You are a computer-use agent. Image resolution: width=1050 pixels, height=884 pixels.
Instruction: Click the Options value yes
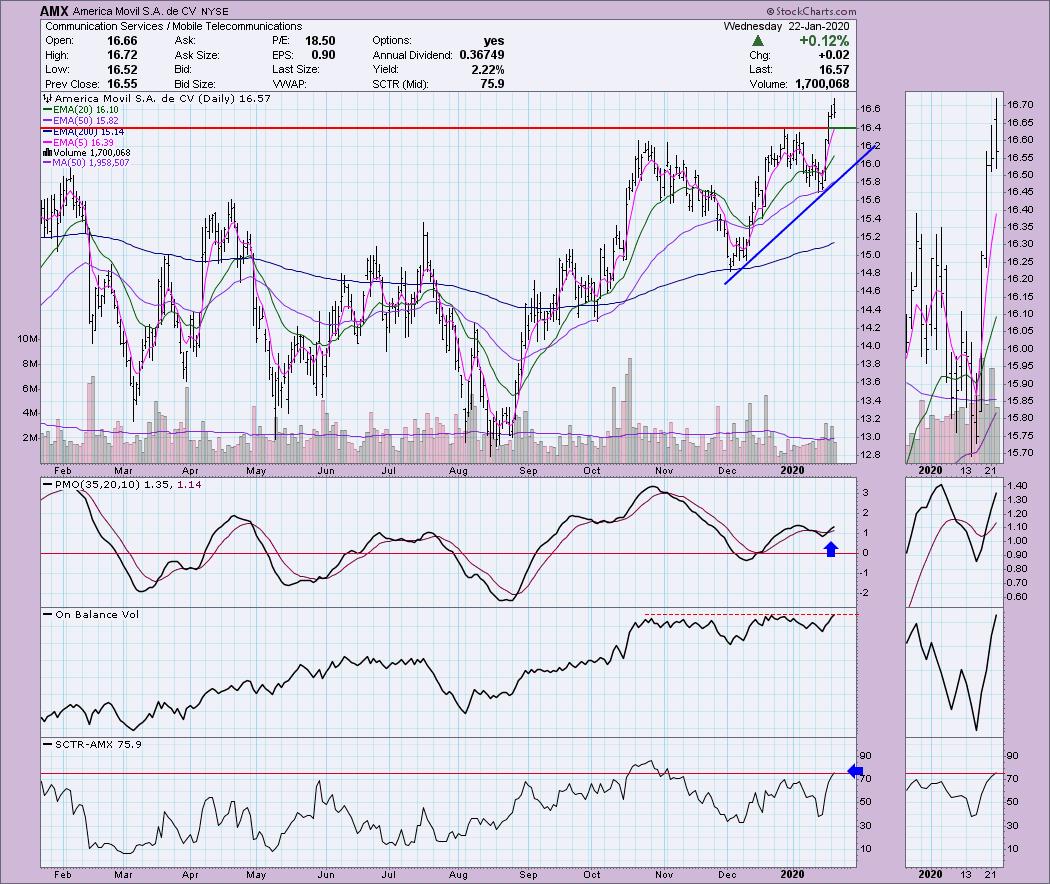coord(494,41)
